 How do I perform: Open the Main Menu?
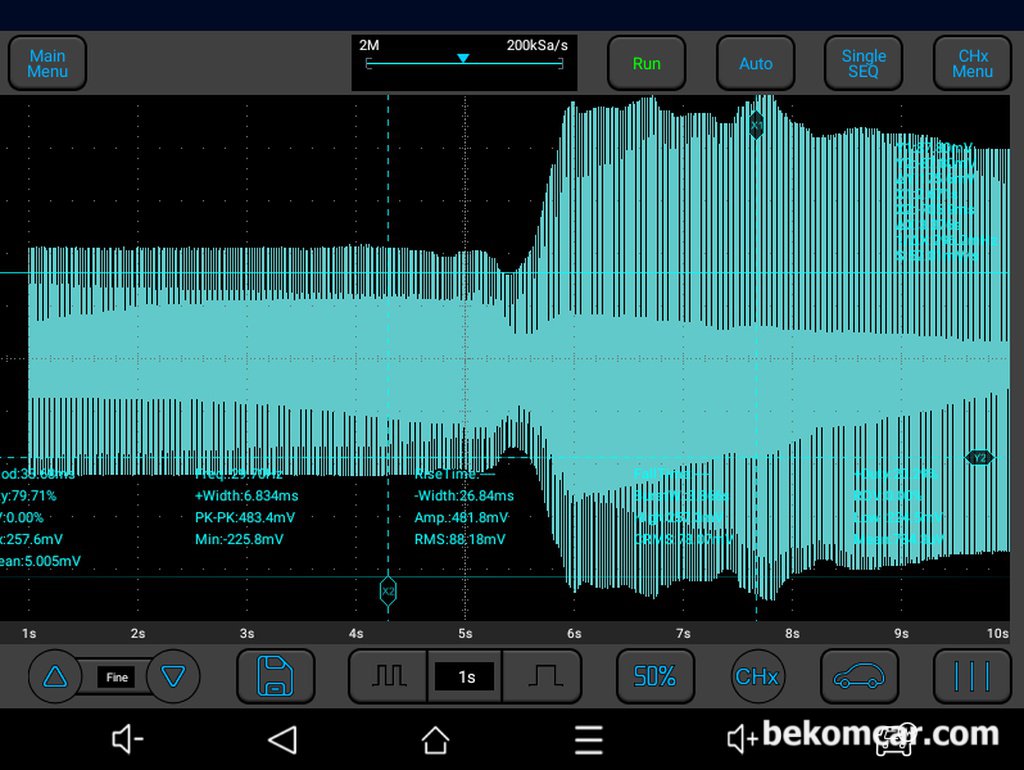point(47,63)
